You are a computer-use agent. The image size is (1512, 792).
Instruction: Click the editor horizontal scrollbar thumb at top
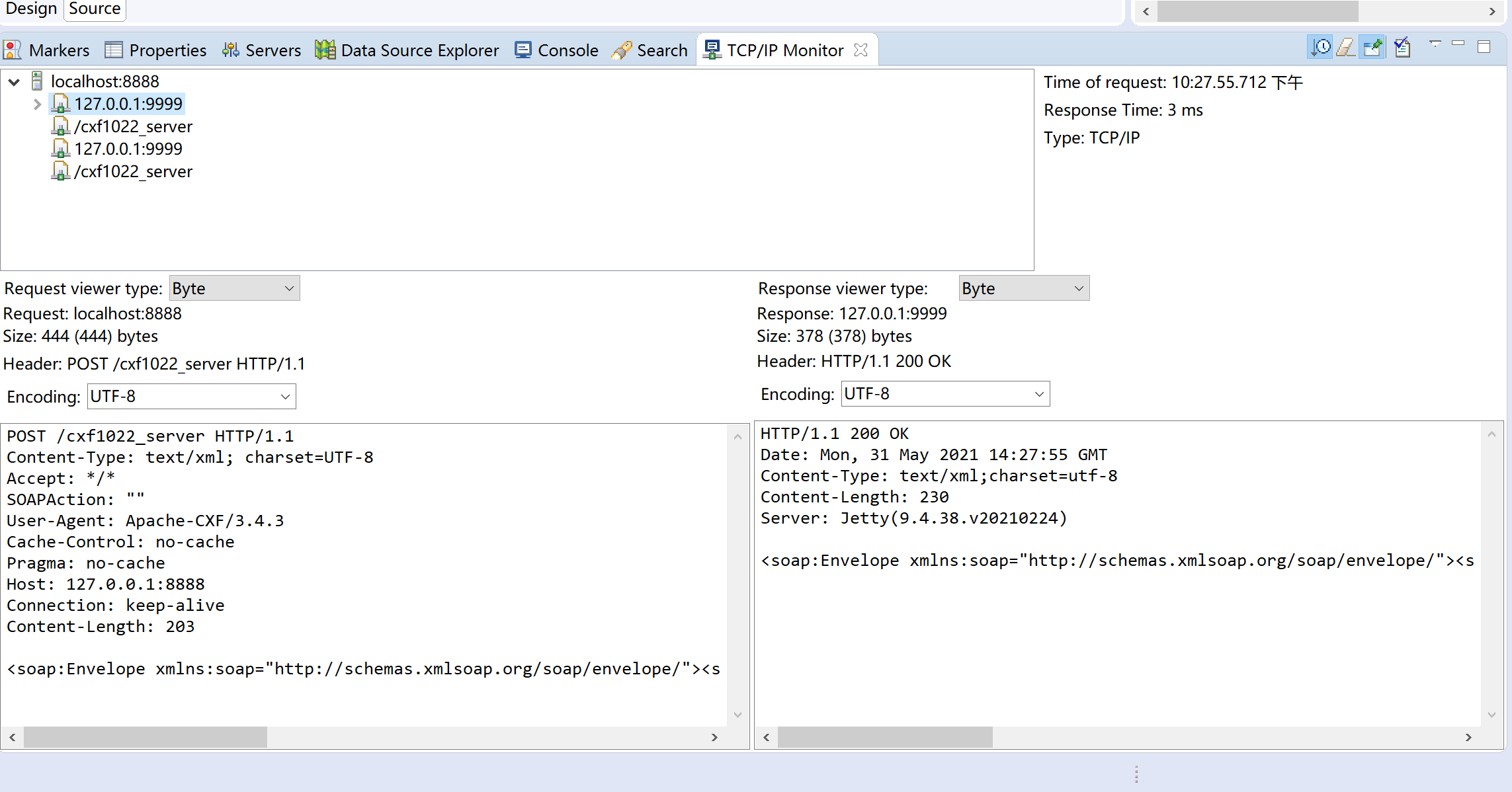point(1258,11)
